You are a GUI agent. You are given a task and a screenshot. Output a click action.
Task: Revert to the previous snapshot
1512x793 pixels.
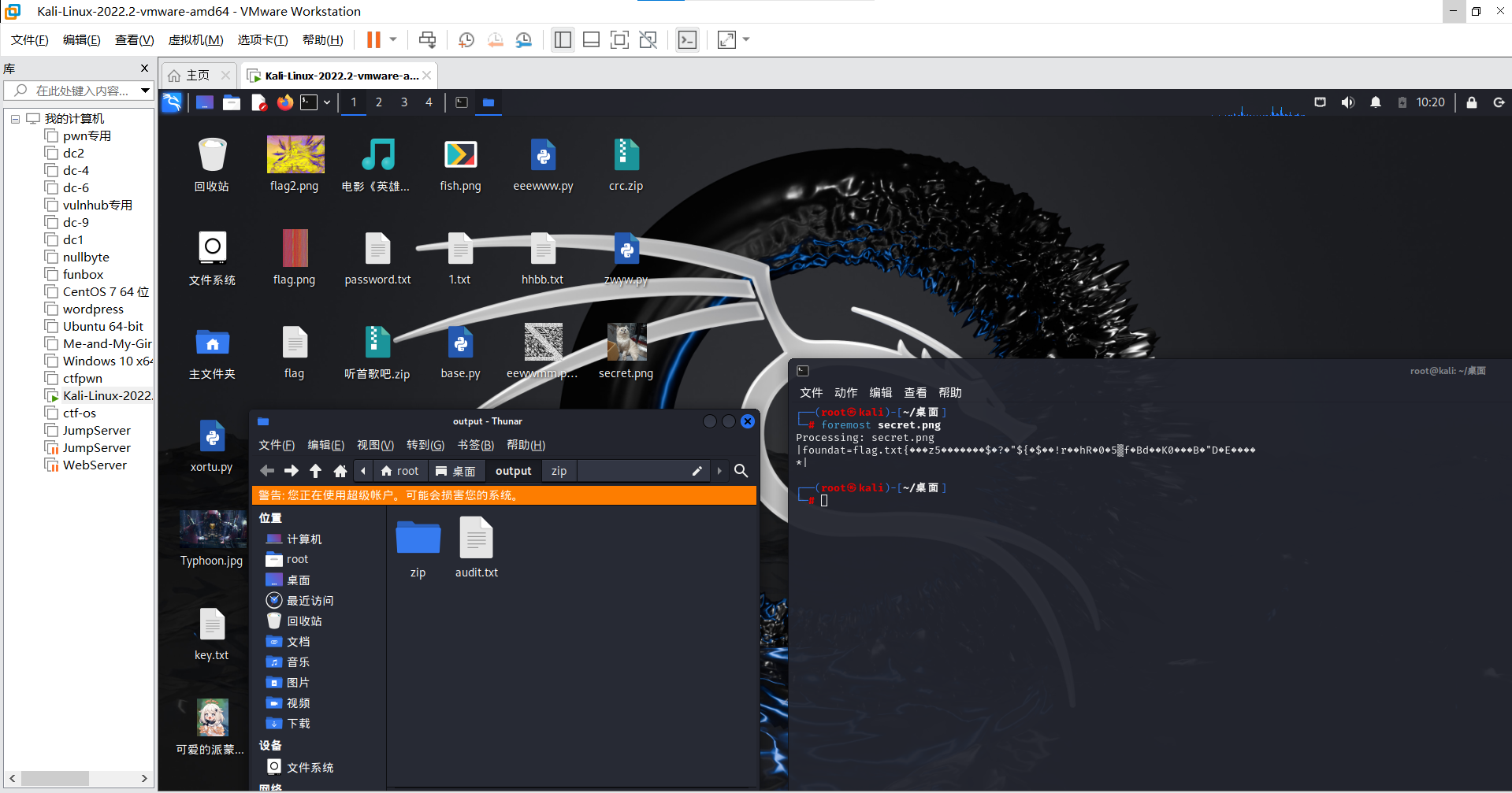point(495,40)
